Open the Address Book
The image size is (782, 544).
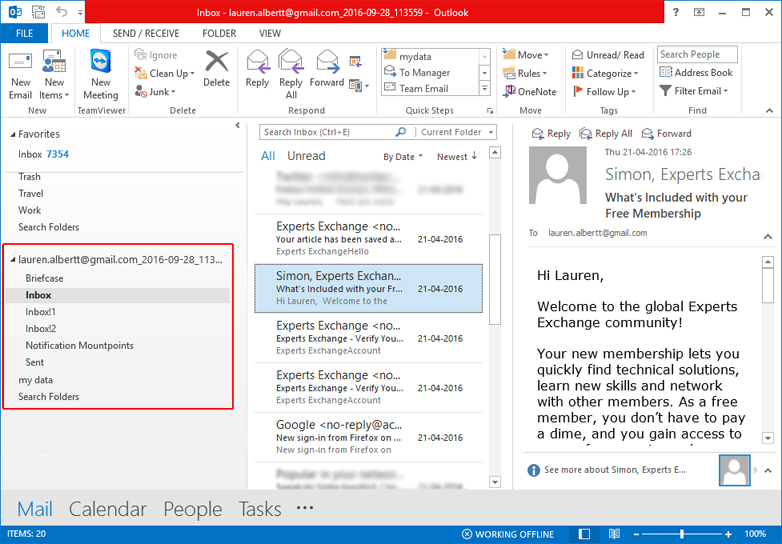click(696, 72)
